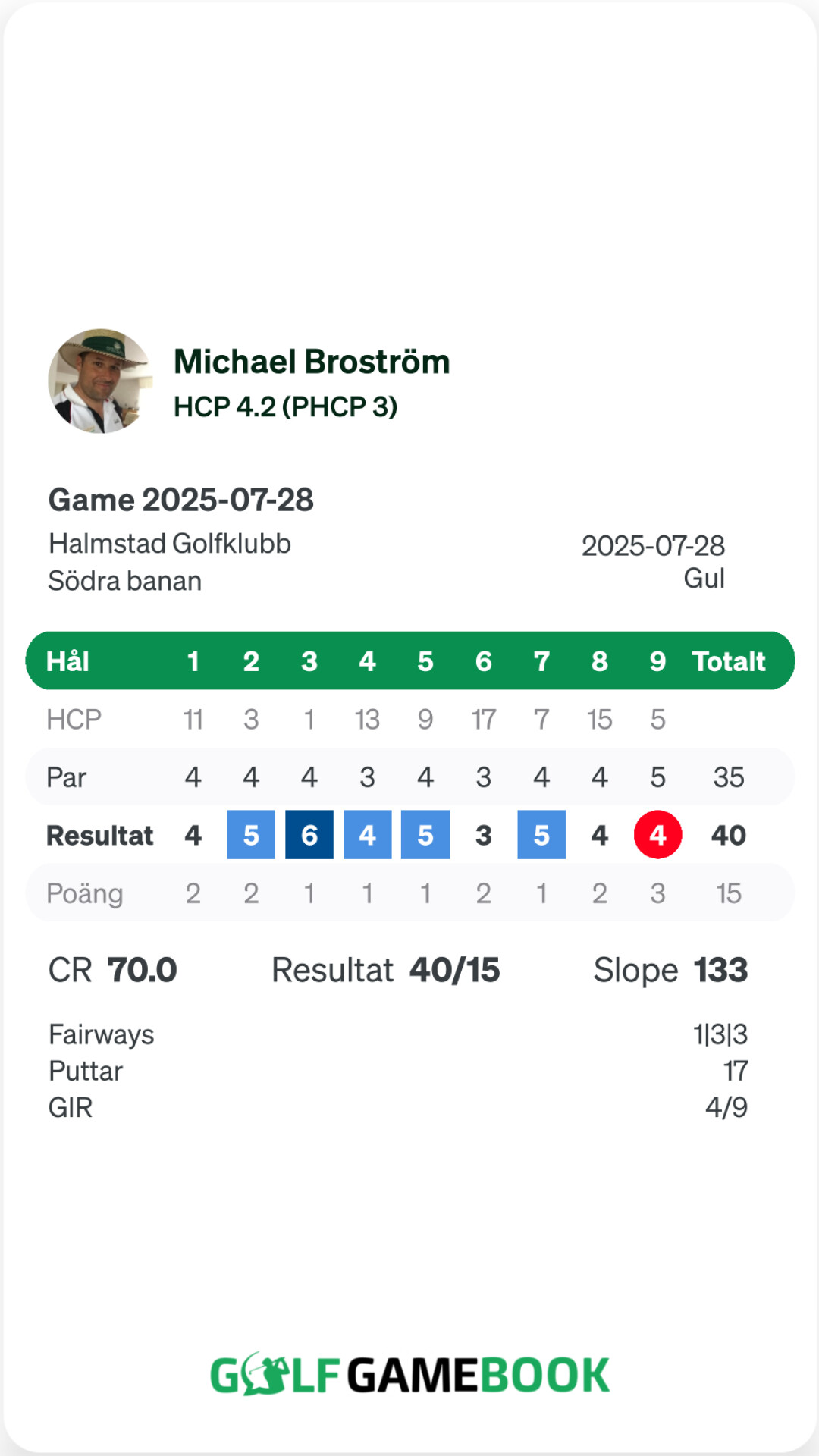The width and height of the screenshot is (819, 1456).
Task: Select the red birdie circle on hole 9
Action: click(657, 835)
